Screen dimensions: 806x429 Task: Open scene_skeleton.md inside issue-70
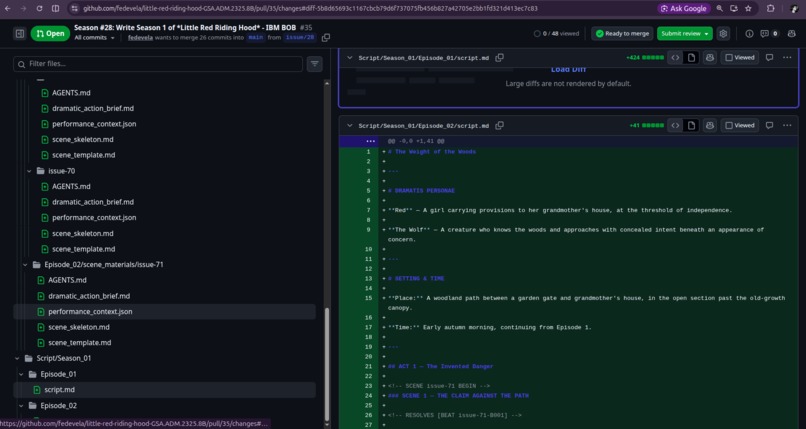[x=83, y=233]
